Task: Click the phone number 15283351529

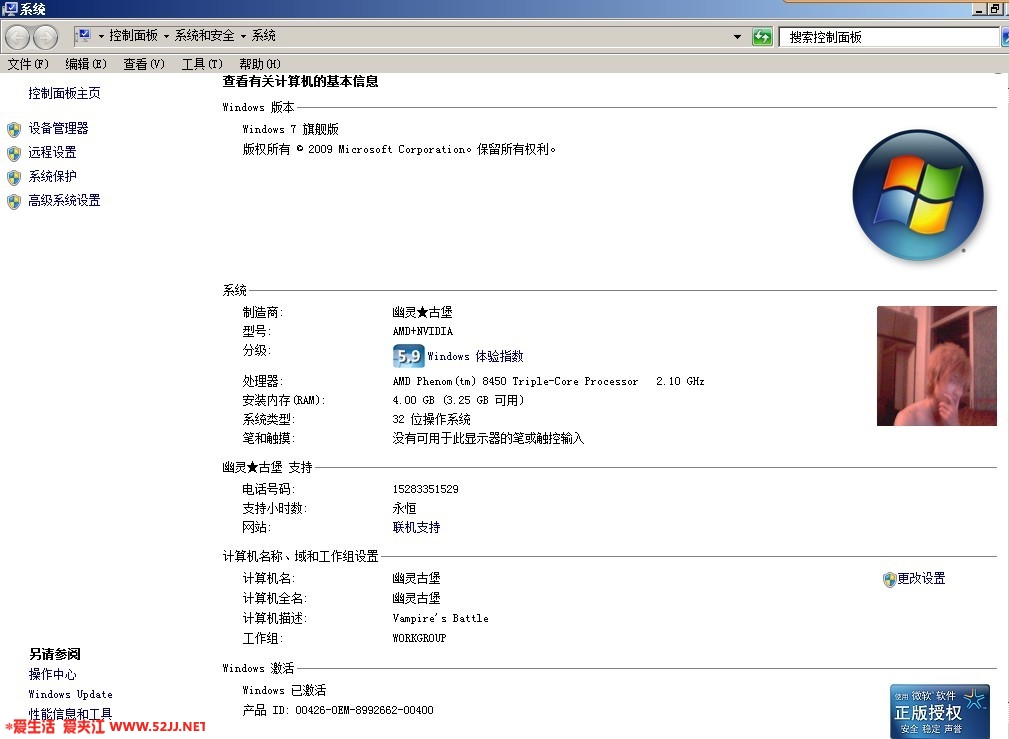Action: [x=425, y=489]
